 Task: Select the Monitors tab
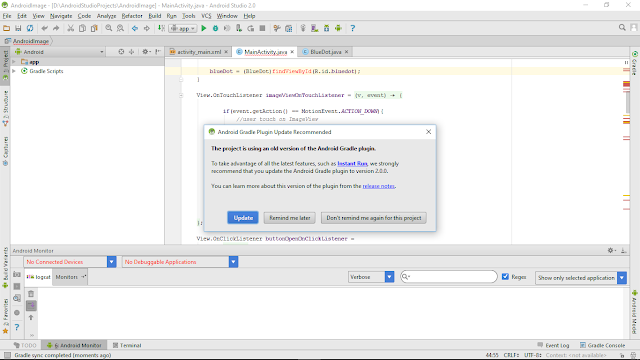(x=70, y=277)
